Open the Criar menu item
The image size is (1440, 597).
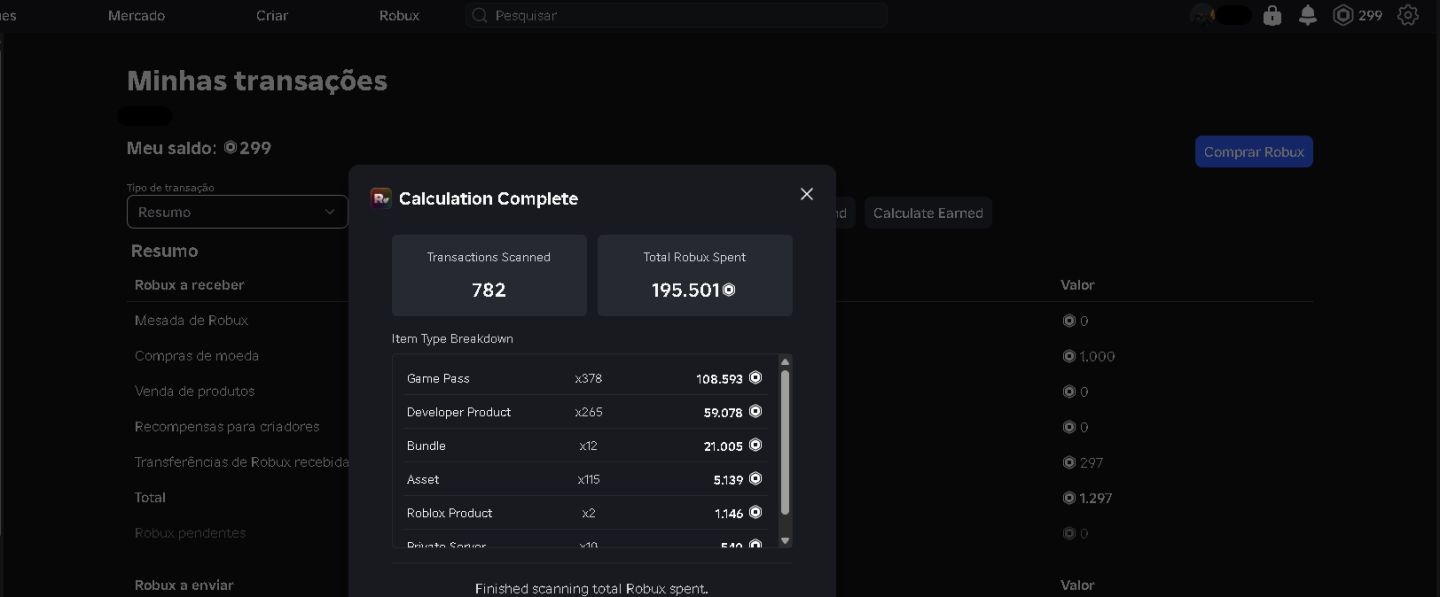(272, 15)
